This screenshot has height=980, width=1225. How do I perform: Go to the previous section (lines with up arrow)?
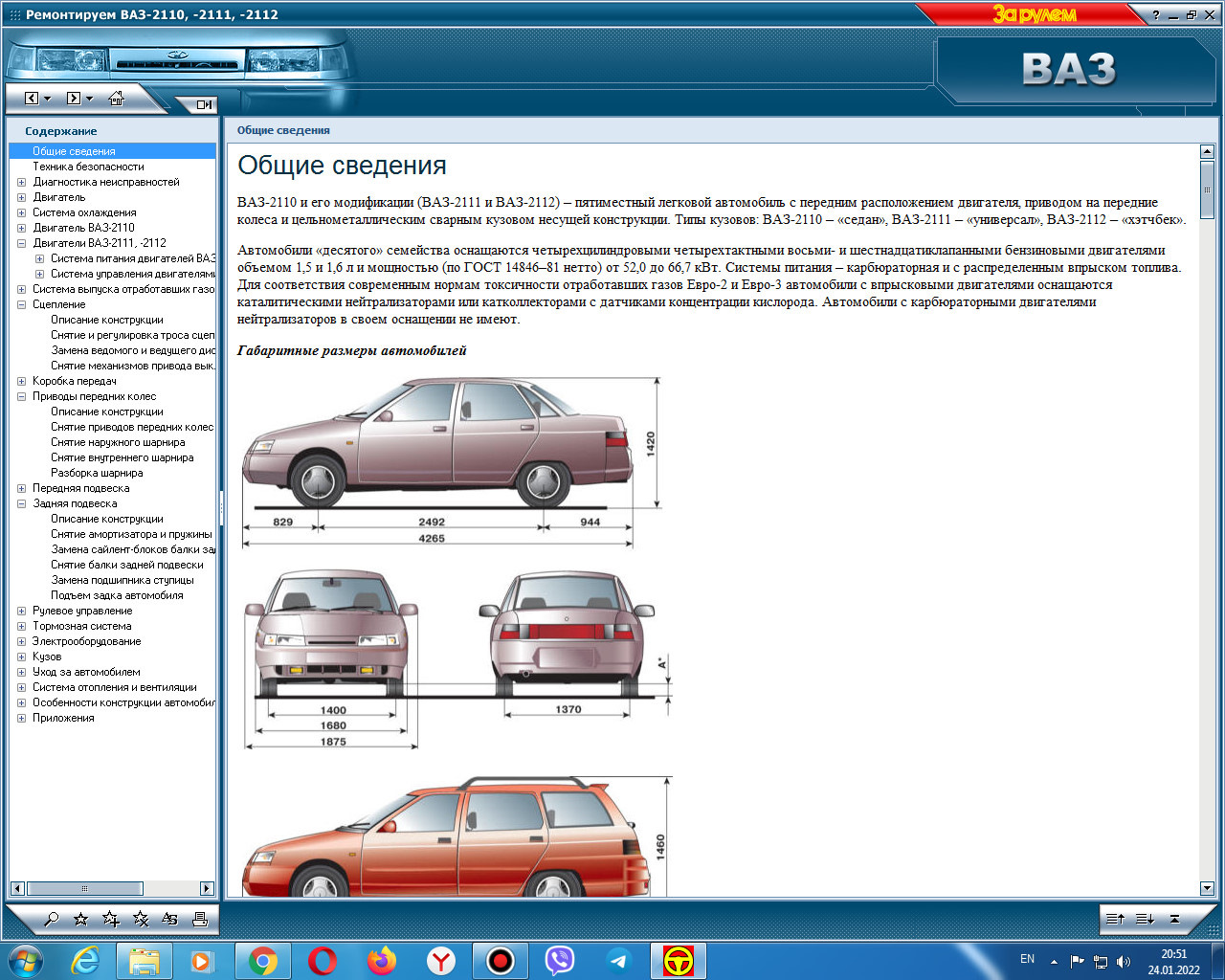(1115, 919)
